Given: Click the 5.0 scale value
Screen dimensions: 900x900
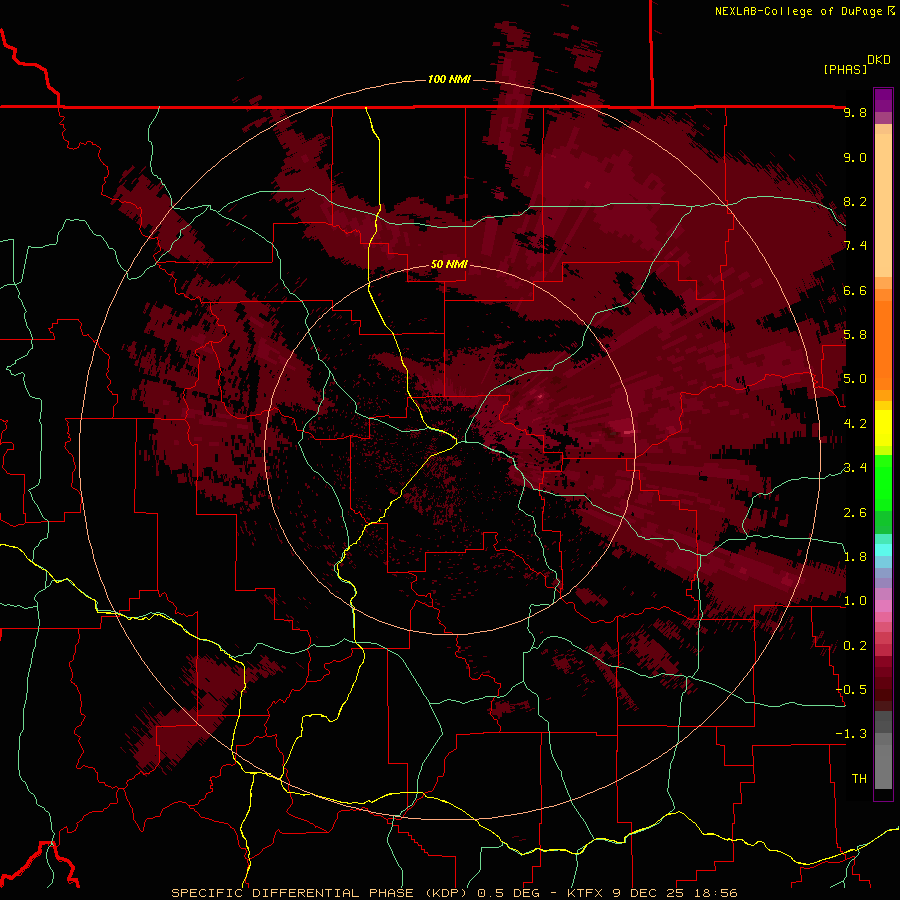Looking at the screenshot, I should point(855,379).
